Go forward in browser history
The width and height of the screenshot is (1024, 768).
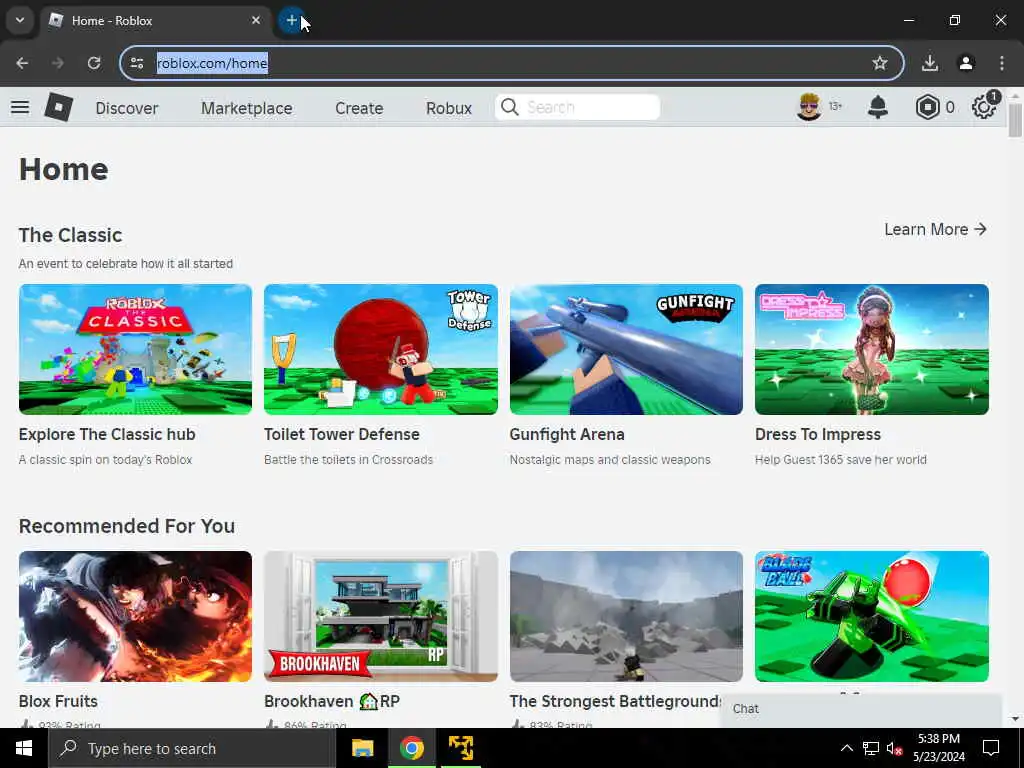pos(57,63)
